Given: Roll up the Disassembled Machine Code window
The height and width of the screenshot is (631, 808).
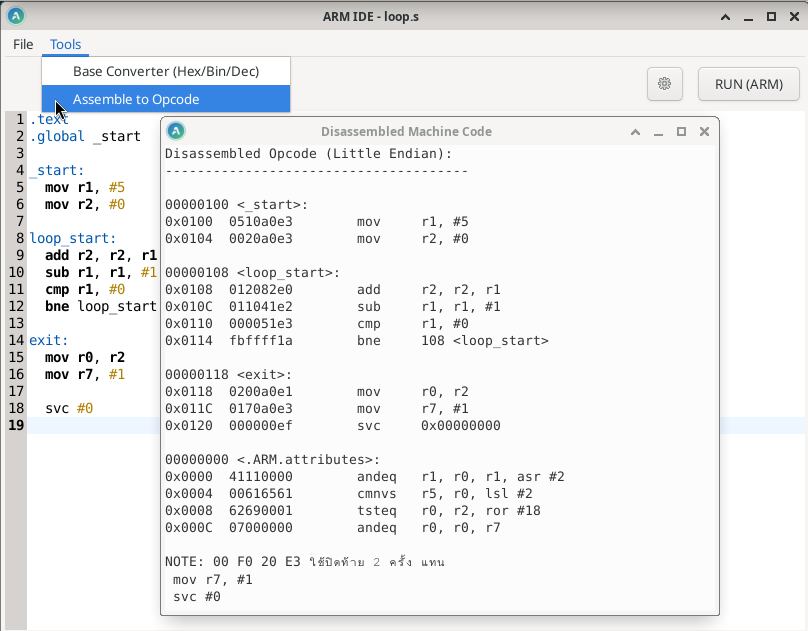Looking at the screenshot, I should coord(635,132).
